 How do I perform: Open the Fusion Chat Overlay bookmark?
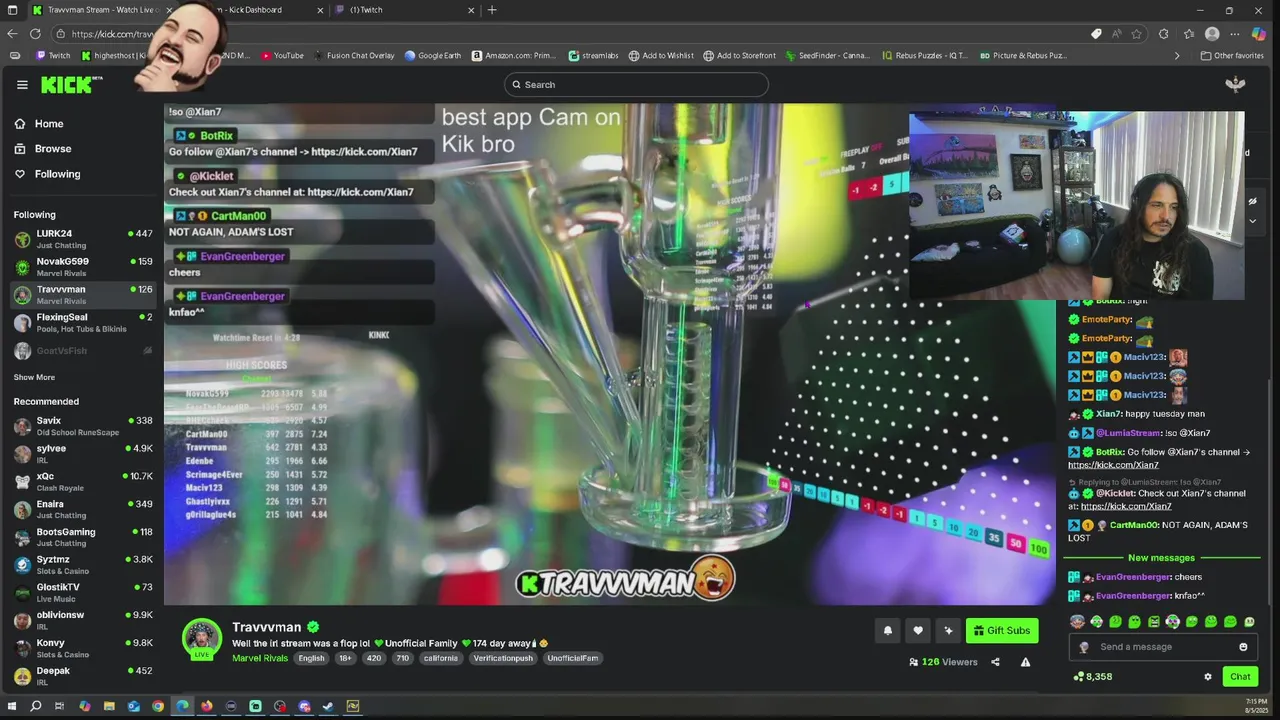pos(354,56)
